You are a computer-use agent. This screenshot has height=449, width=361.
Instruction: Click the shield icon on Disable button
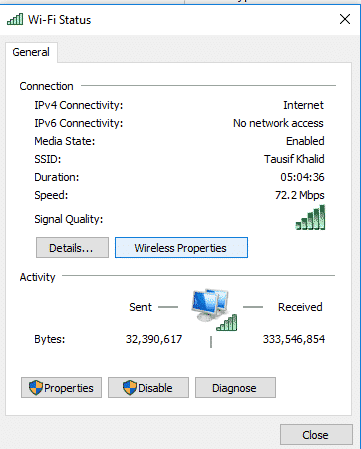130,388
